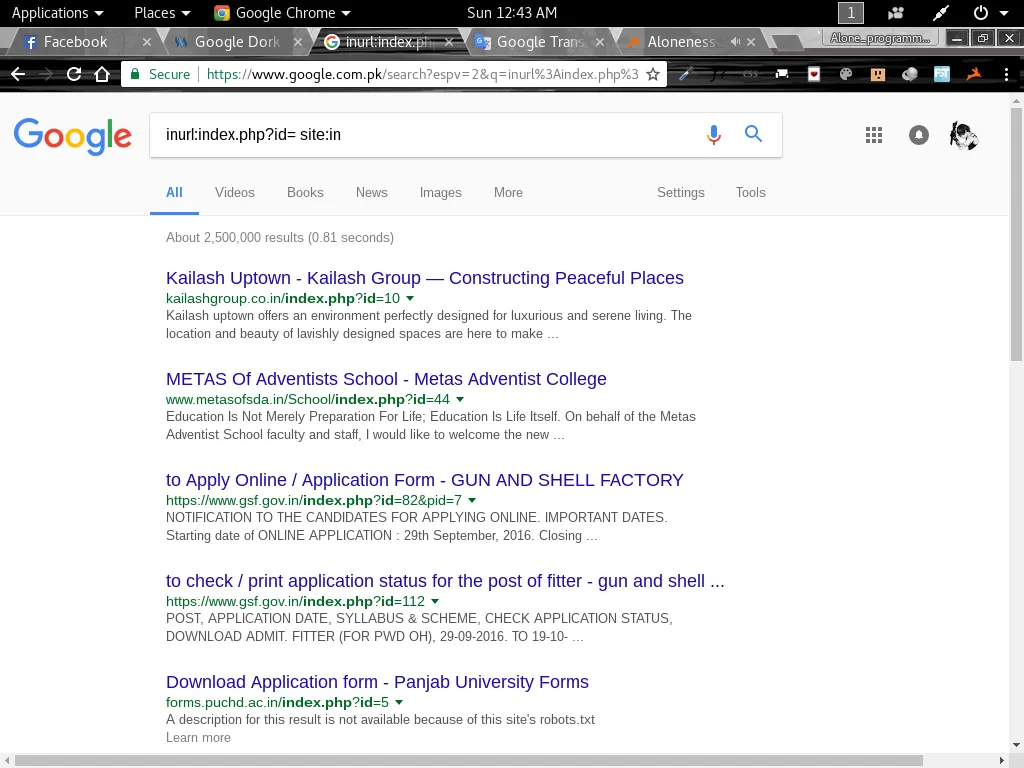Viewport: 1024px width, 768px height.
Task: Open the Places menu in top panel
Action: tap(162, 13)
